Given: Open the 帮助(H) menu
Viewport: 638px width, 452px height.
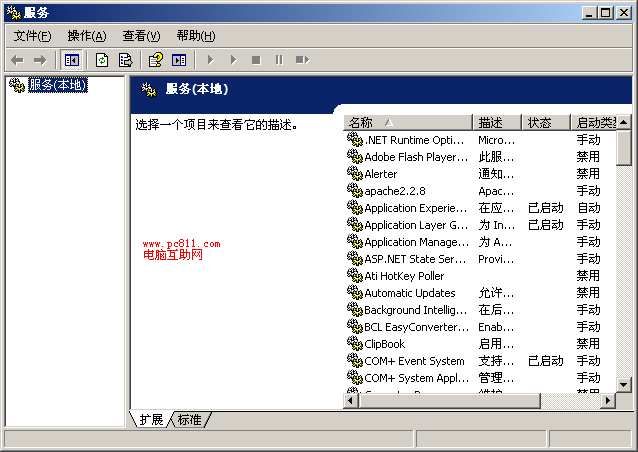Looking at the screenshot, I should (196, 36).
